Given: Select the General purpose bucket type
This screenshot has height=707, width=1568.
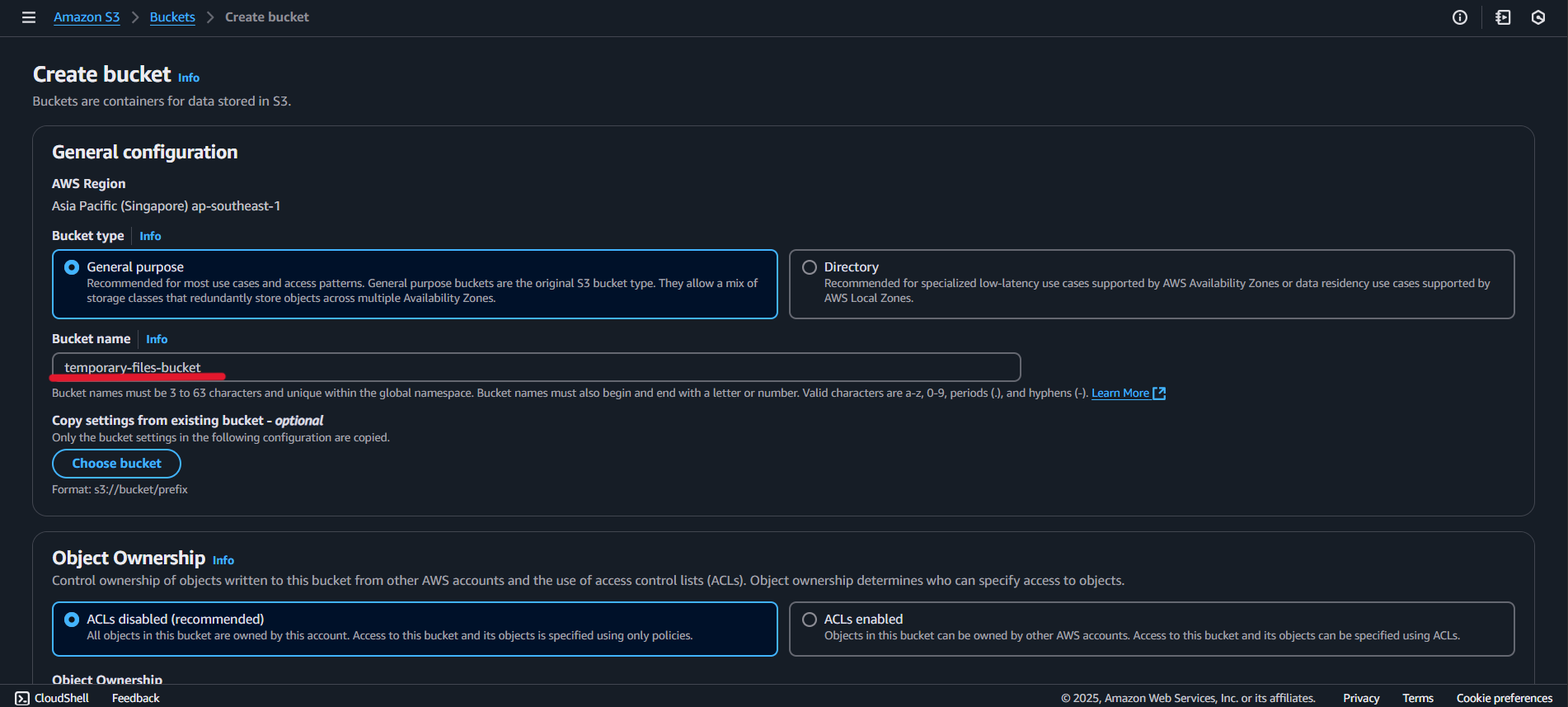Looking at the screenshot, I should click(415, 284).
